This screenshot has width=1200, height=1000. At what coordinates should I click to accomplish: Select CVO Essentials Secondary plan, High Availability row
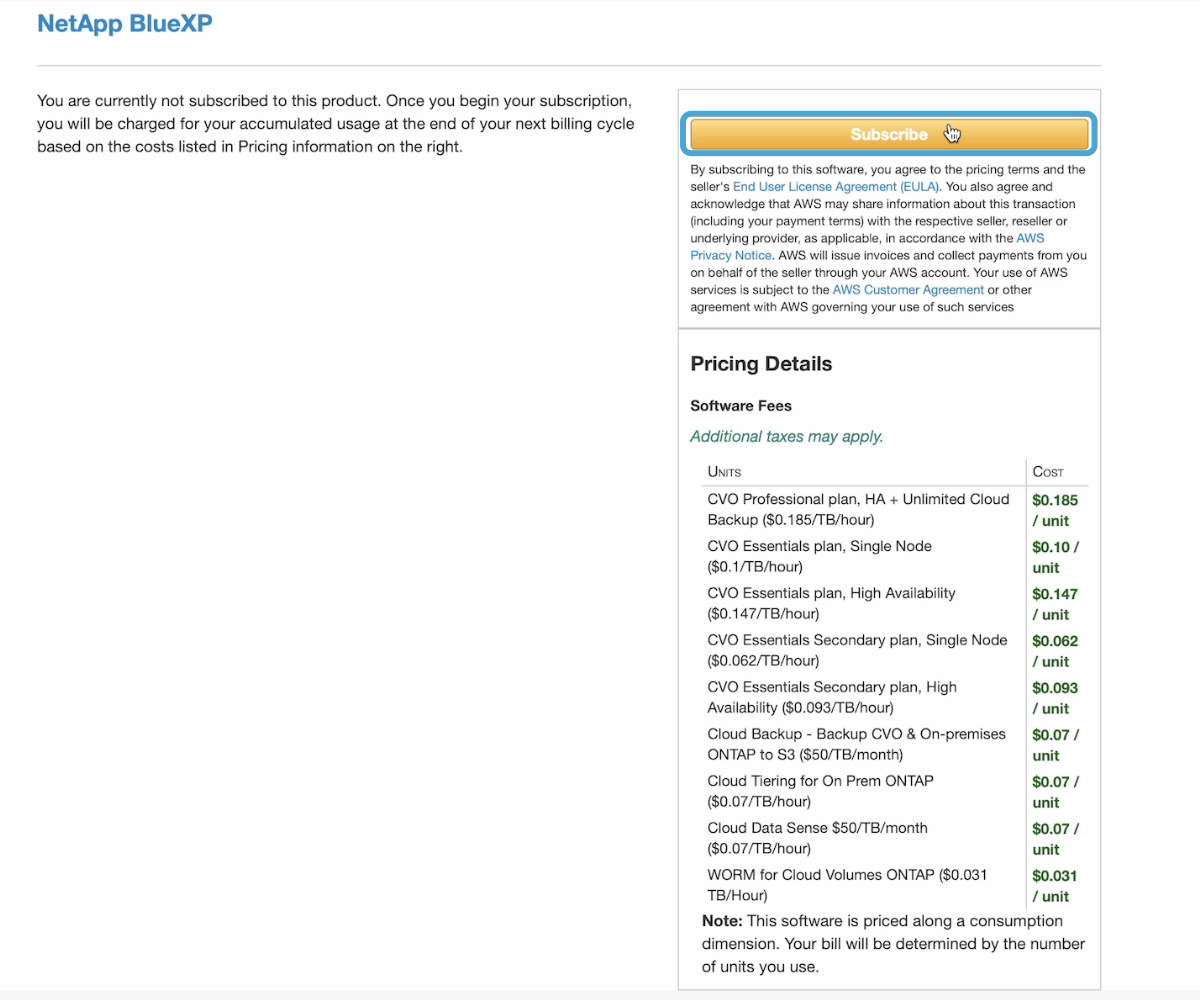click(x=832, y=698)
